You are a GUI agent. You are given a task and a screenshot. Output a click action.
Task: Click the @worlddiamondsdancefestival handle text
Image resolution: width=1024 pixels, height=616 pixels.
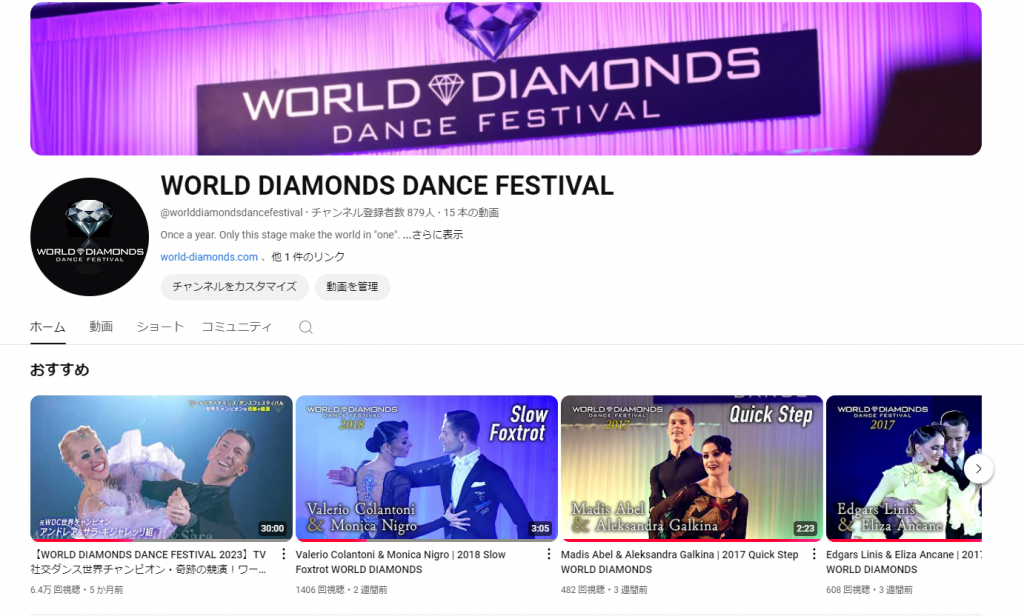231,212
